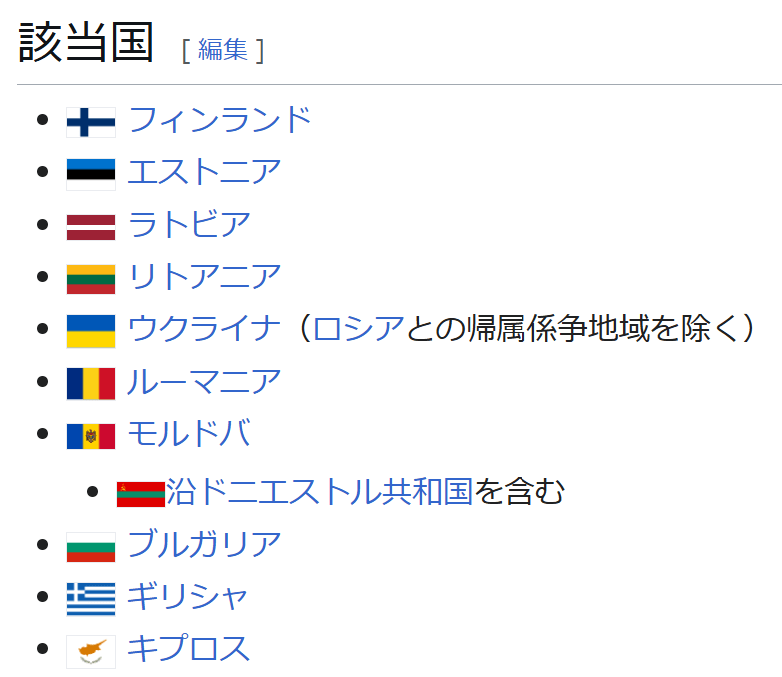Image resolution: width=782 pixels, height=677 pixels.
Task: Click the Romania flag icon
Action: click(91, 382)
